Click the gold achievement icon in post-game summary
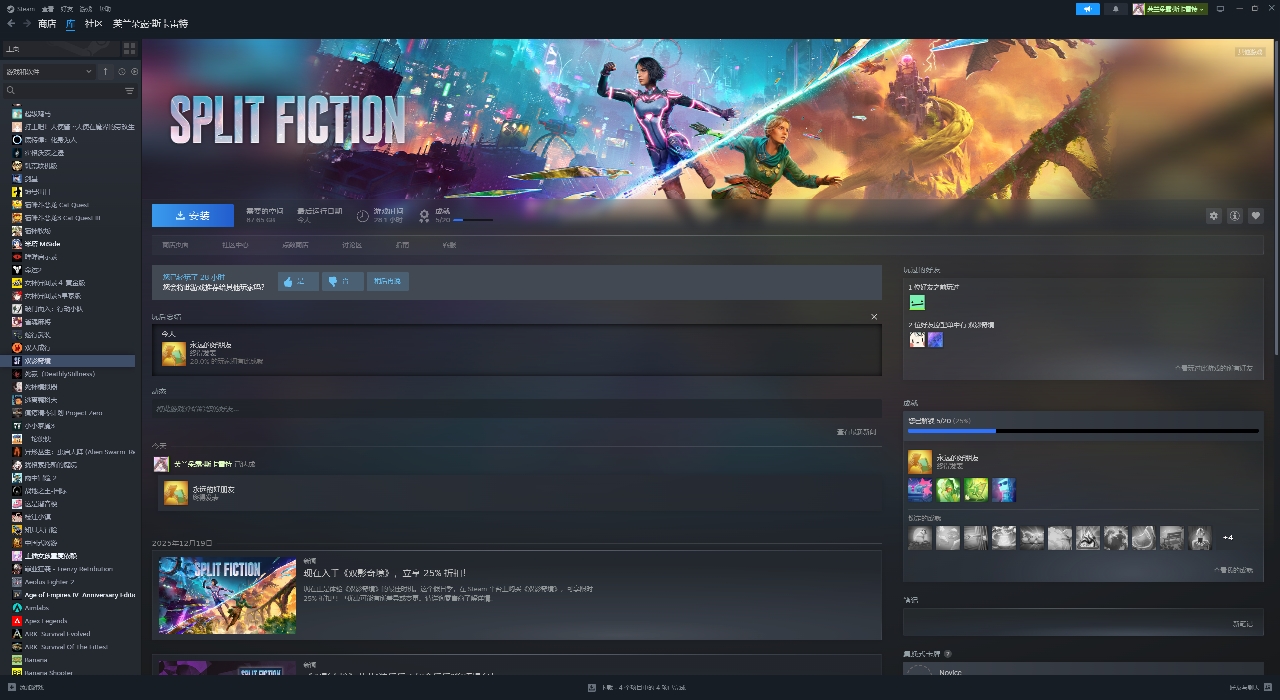The width and height of the screenshot is (1280, 700). coord(174,353)
